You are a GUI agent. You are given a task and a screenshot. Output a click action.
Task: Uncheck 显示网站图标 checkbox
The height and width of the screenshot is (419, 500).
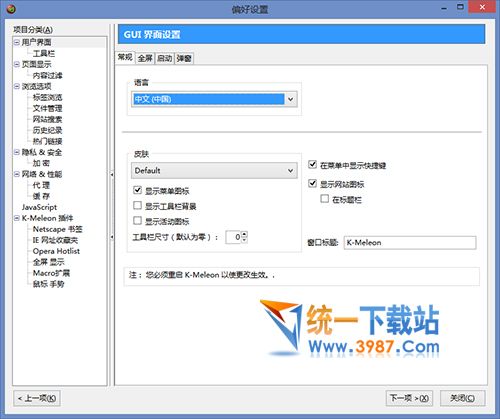tap(312, 183)
